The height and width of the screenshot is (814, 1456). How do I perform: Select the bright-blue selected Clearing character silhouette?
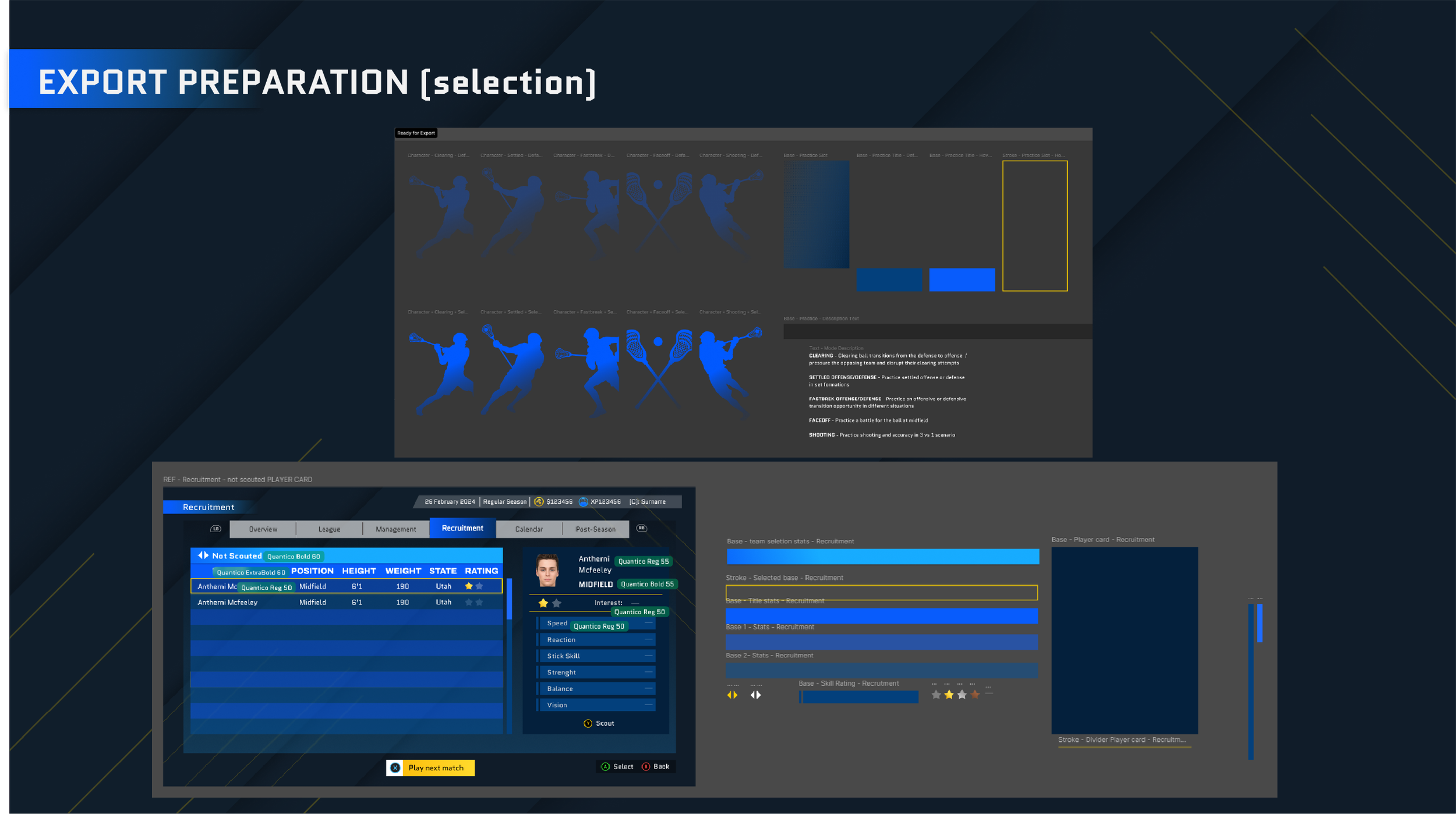pyautogui.click(x=441, y=373)
